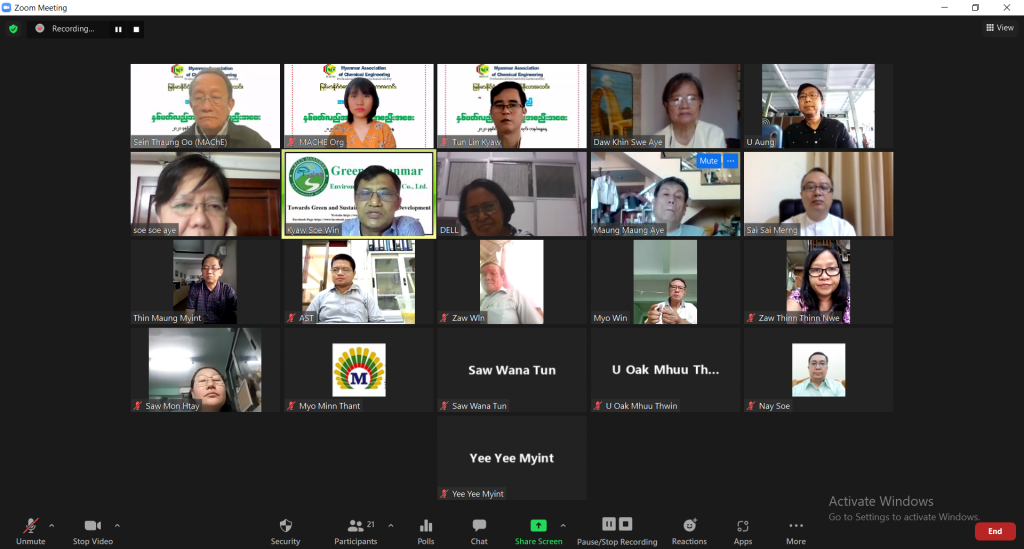Click muted mic icon on Yee Yee Myint

coord(444,494)
